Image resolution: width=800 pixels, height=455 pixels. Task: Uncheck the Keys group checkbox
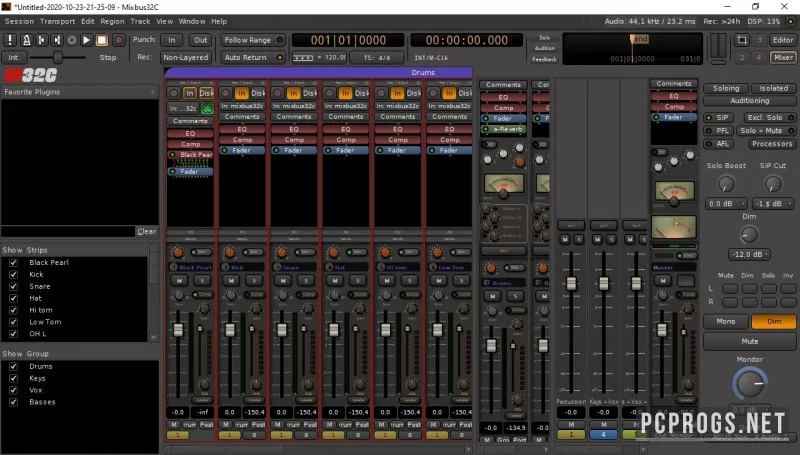click(13, 378)
